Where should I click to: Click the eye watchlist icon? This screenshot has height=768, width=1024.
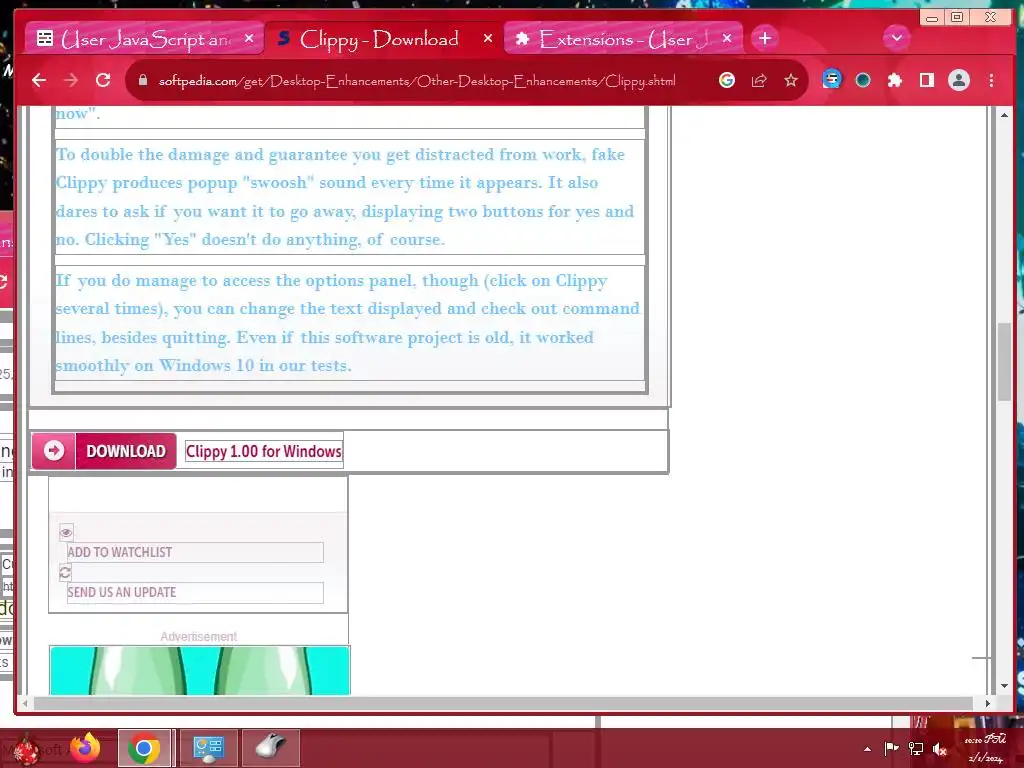[66, 532]
